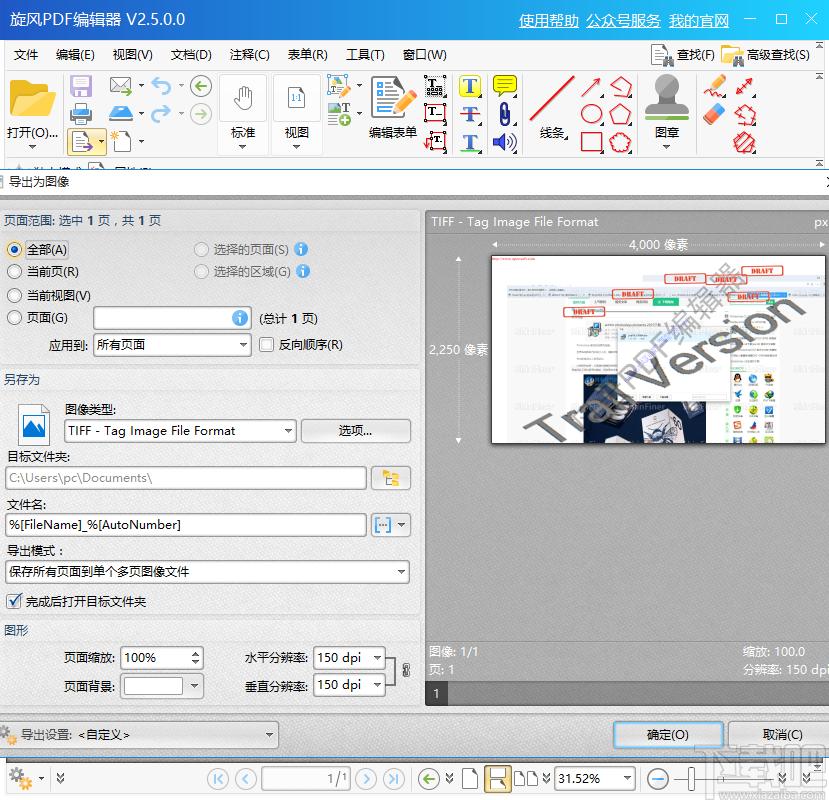Toggle the resolution link chain lock
Screen dimensions: 829x800
[406, 670]
